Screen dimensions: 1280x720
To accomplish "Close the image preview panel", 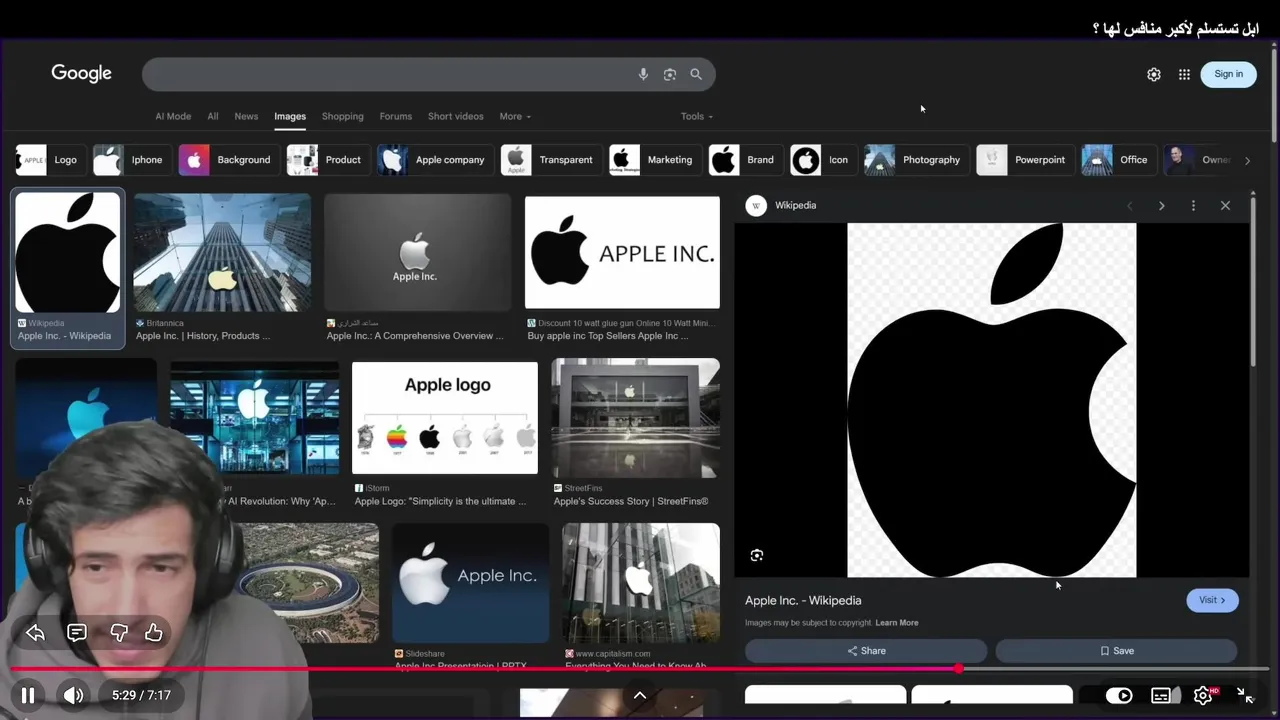I will pyautogui.click(x=1225, y=205).
